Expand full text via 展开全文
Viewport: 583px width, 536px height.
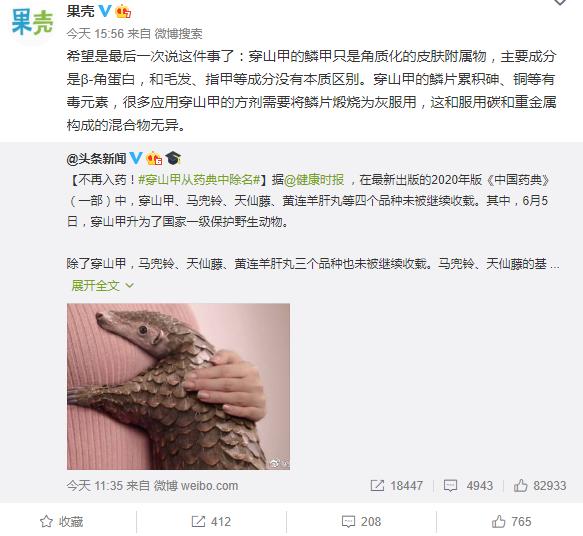103,285
